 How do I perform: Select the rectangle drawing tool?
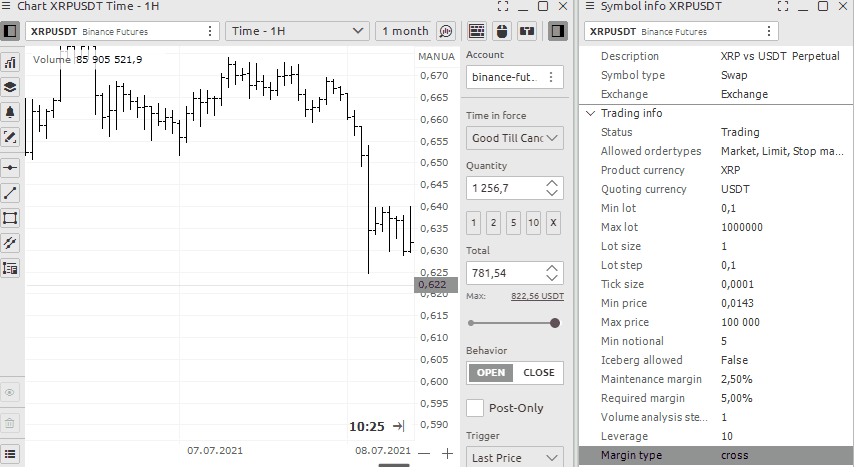click(x=11, y=218)
